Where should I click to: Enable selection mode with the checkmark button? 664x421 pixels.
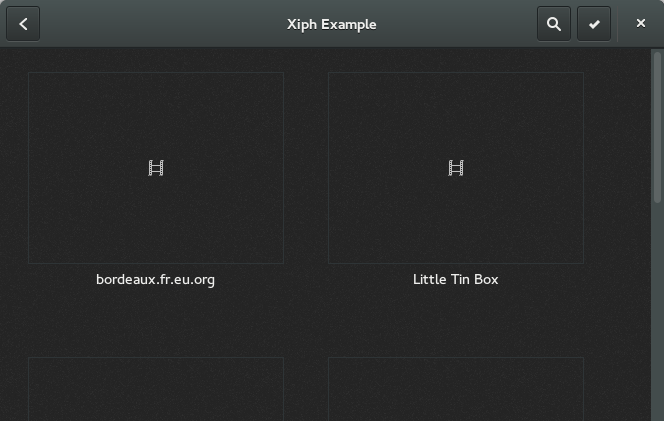pos(594,24)
